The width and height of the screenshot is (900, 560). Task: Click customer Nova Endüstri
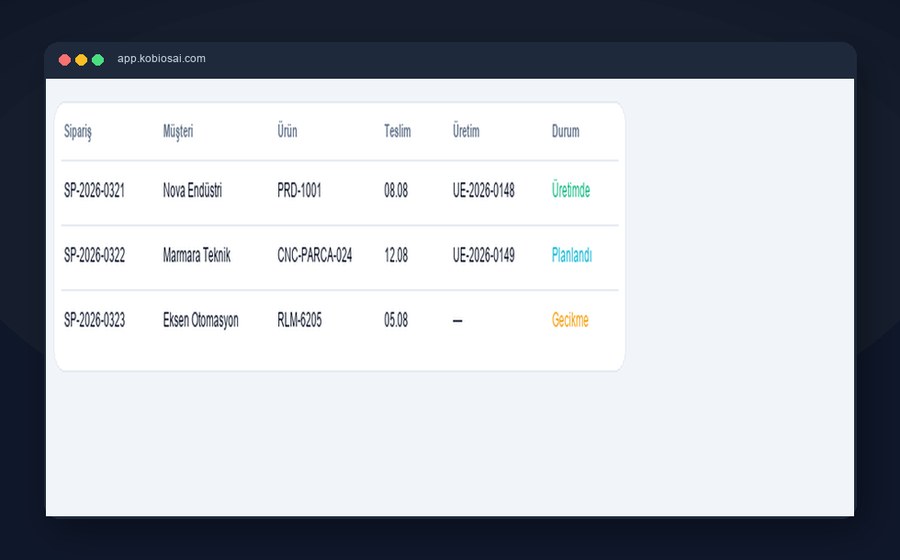coord(192,190)
